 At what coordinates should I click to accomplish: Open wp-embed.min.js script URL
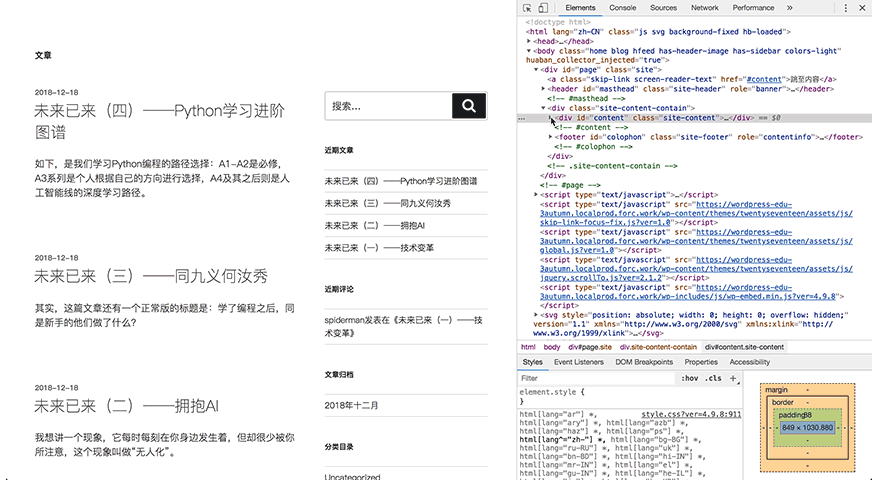pos(688,292)
